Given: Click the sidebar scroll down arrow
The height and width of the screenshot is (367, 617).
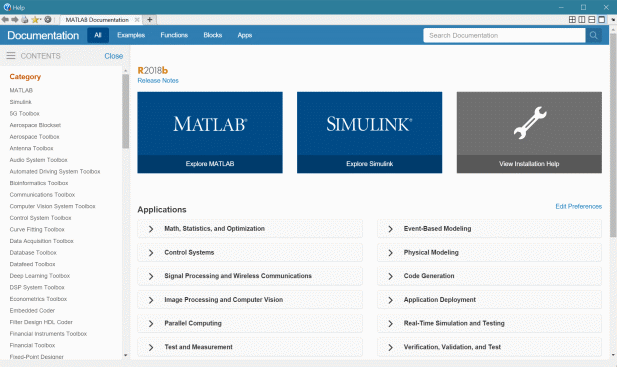Looking at the screenshot, I should pyautogui.click(x=126, y=356).
